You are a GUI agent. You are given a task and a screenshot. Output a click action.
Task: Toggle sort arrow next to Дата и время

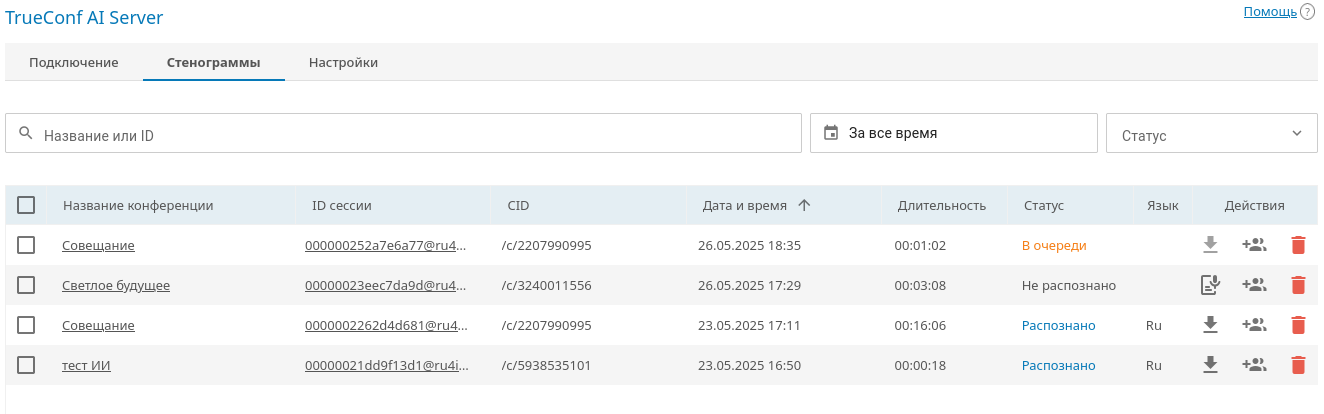(804, 205)
